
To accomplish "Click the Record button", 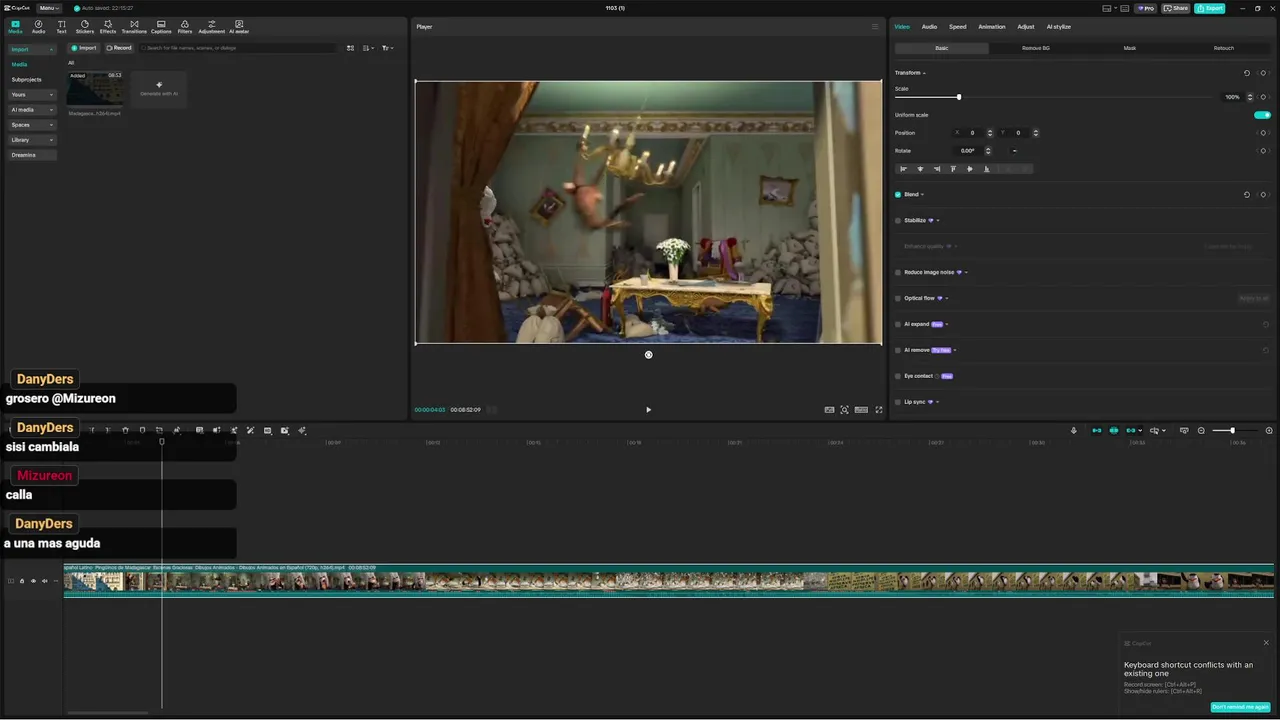I will coord(119,48).
